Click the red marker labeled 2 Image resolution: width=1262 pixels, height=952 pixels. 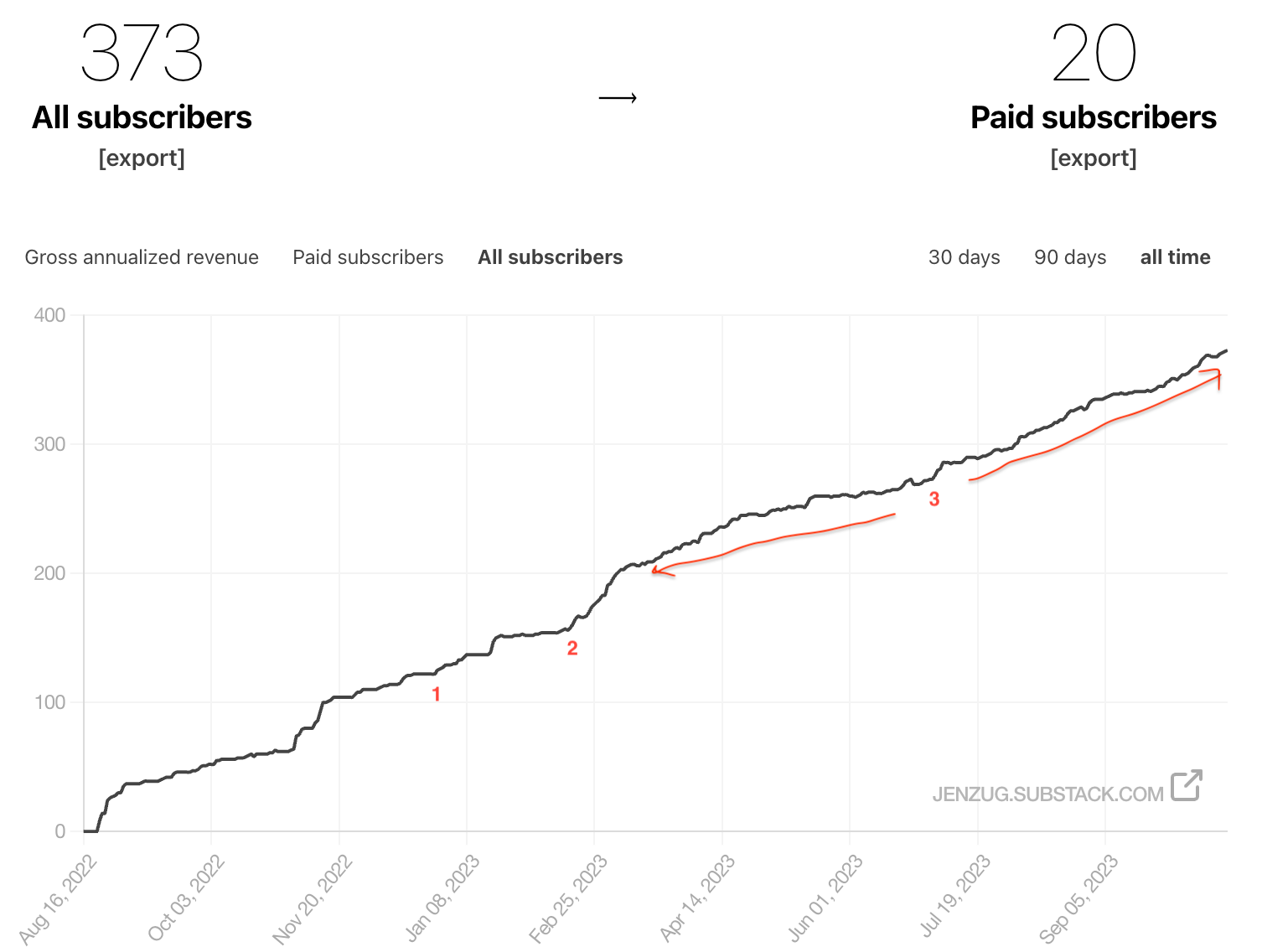[x=572, y=646]
